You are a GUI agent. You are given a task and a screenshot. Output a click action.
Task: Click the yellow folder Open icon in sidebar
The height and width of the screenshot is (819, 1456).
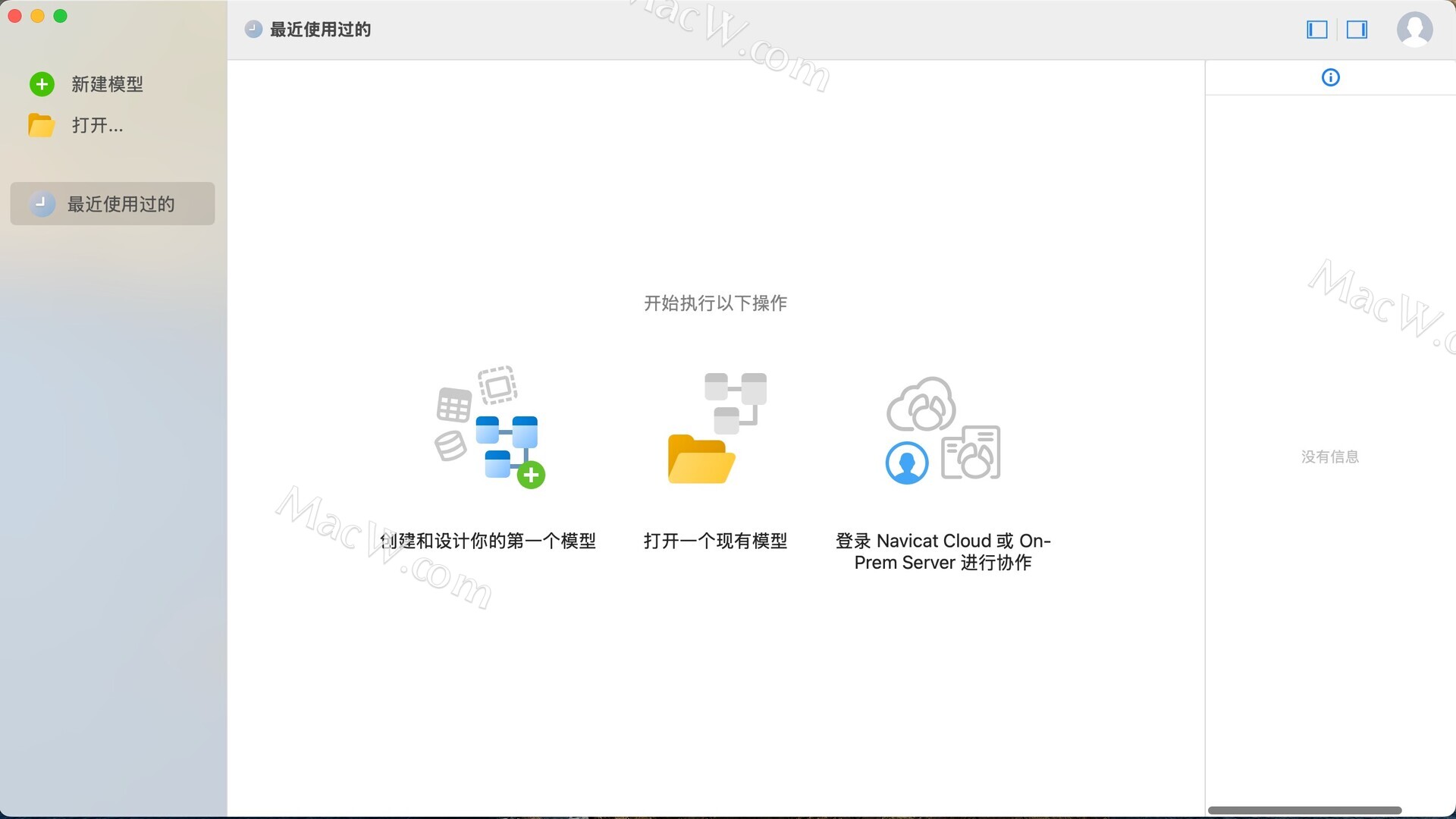tap(41, 125)
